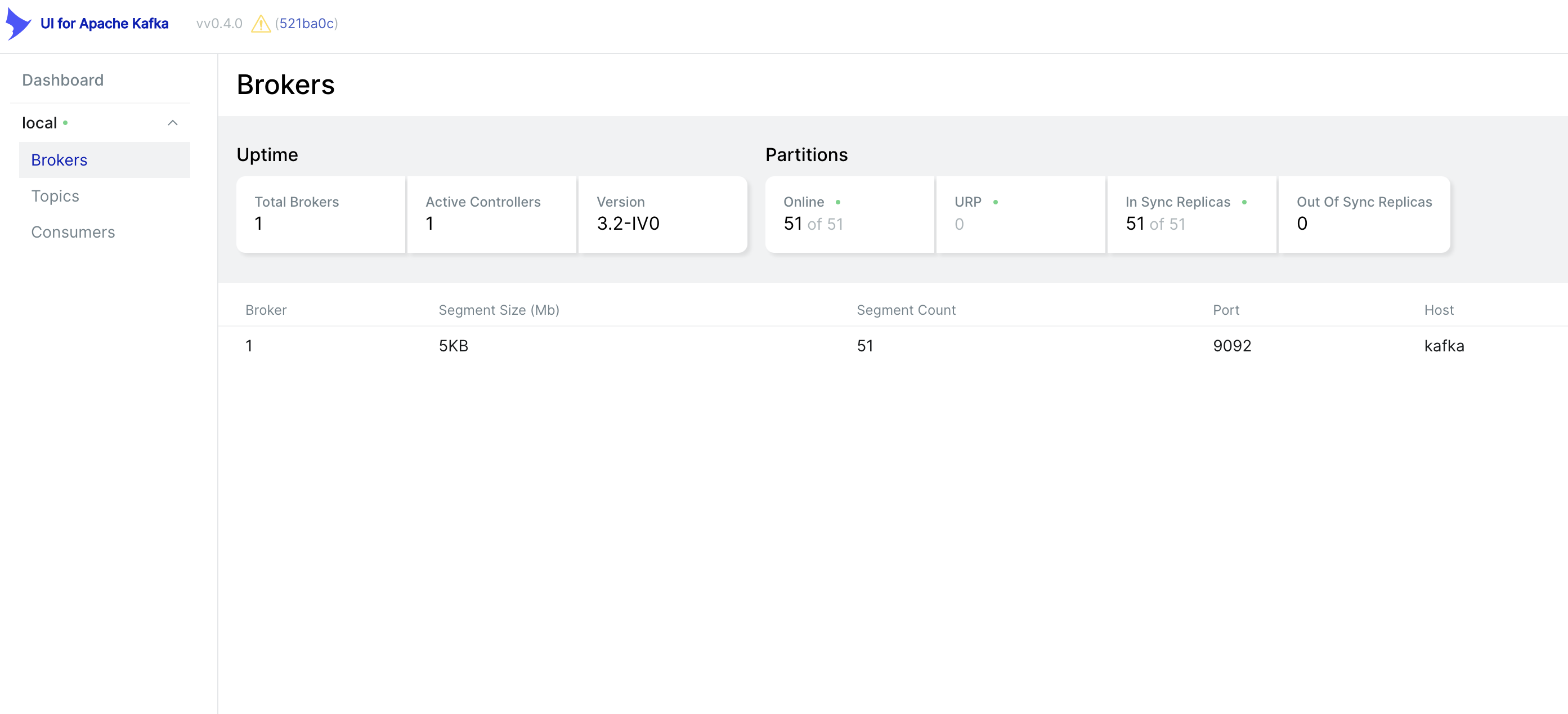
Task: Click the Active Controllers card
Action: click(491, 215)
